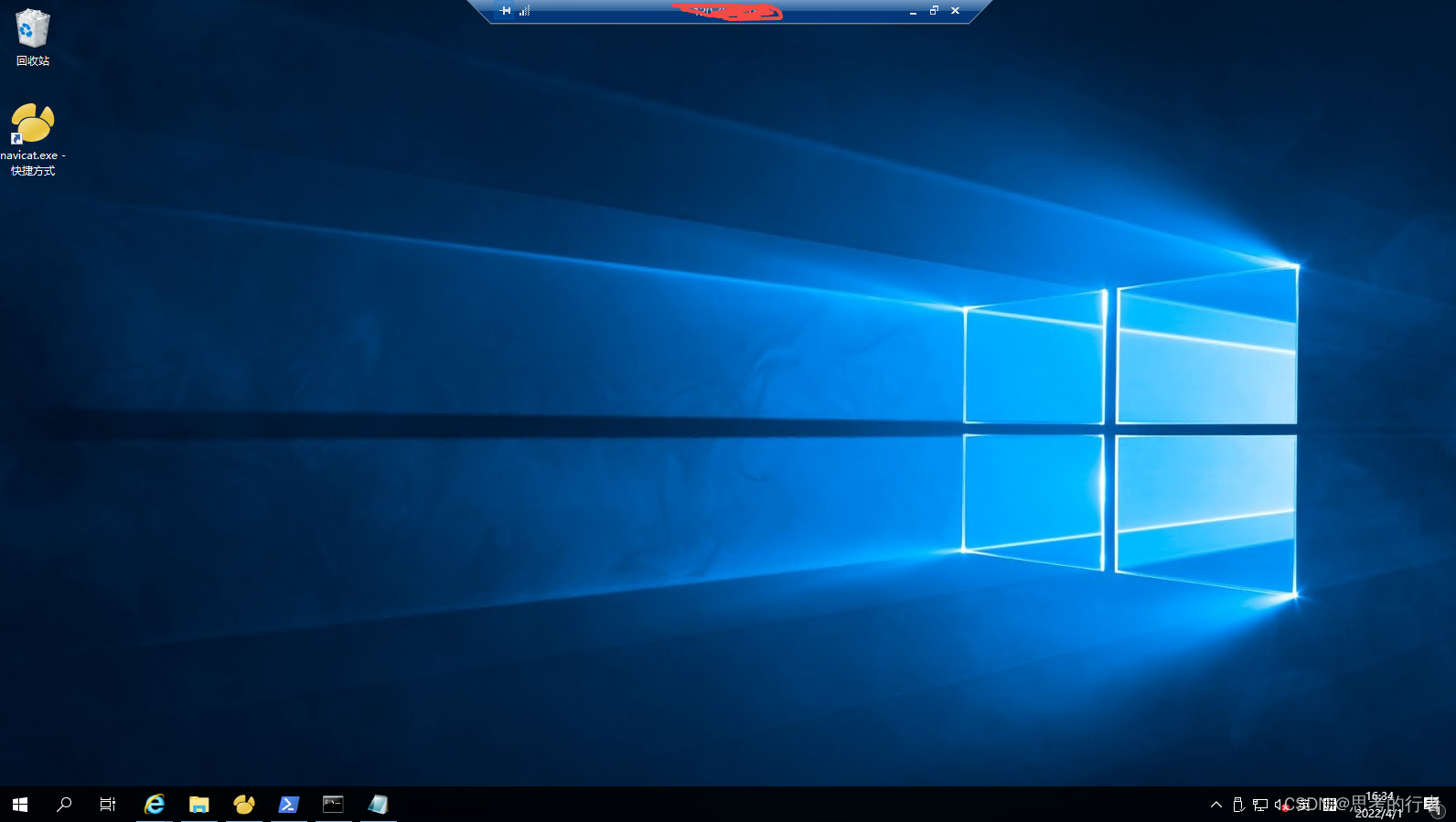Open the Notepad app in taskbar
This screenshot has width=1456, height=822.
coord(379,805)
